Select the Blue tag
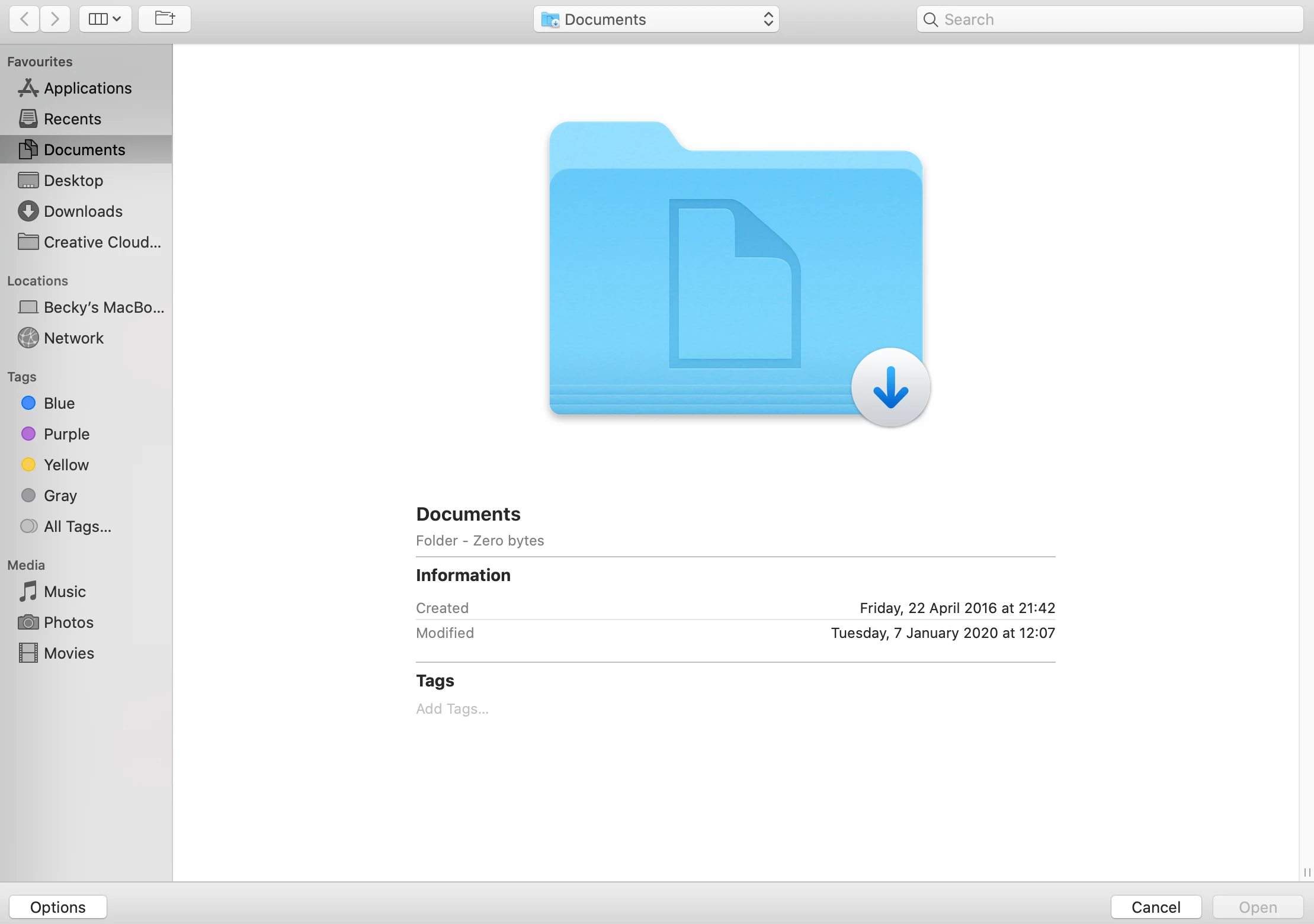 (x=59, y=403)
